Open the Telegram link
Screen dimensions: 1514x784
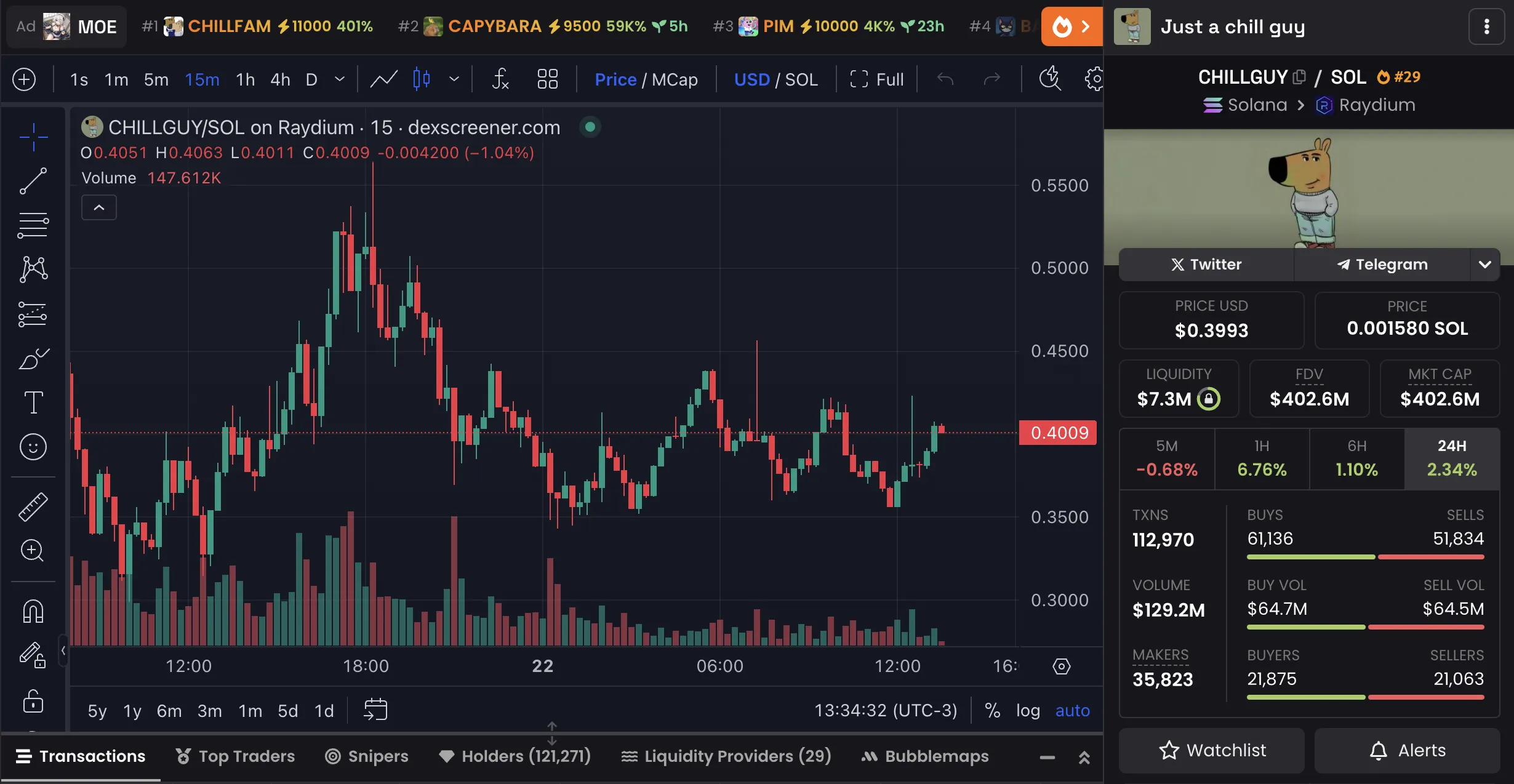tap(1382, 265)
